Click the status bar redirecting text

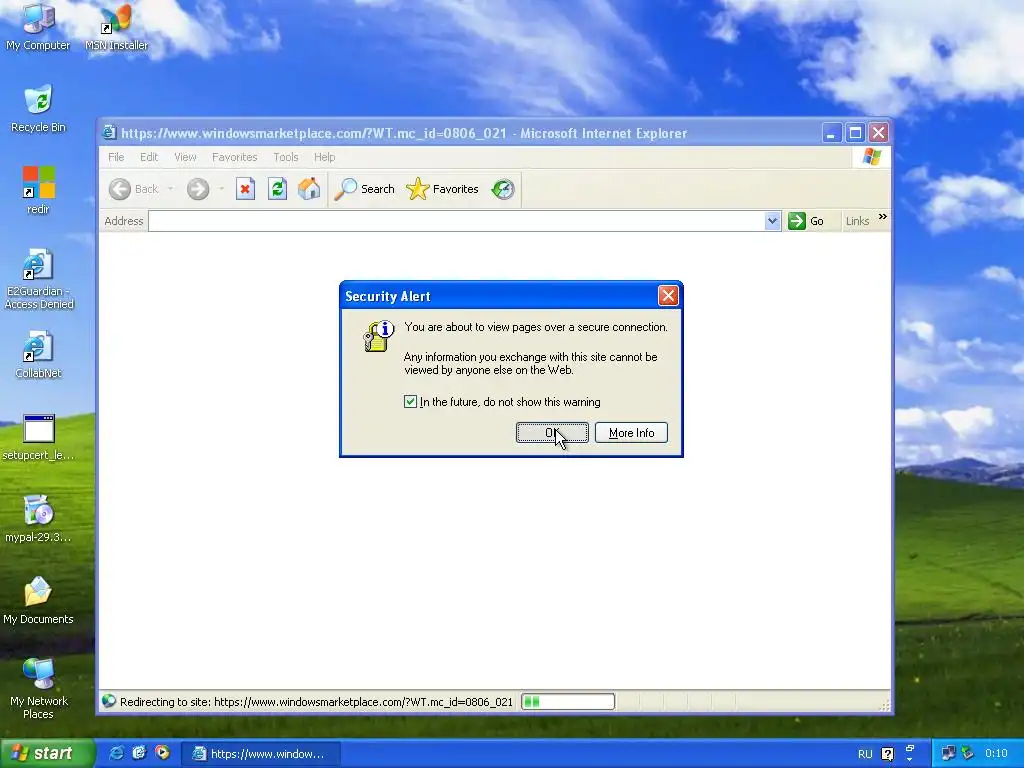click(x=316, y=702)
